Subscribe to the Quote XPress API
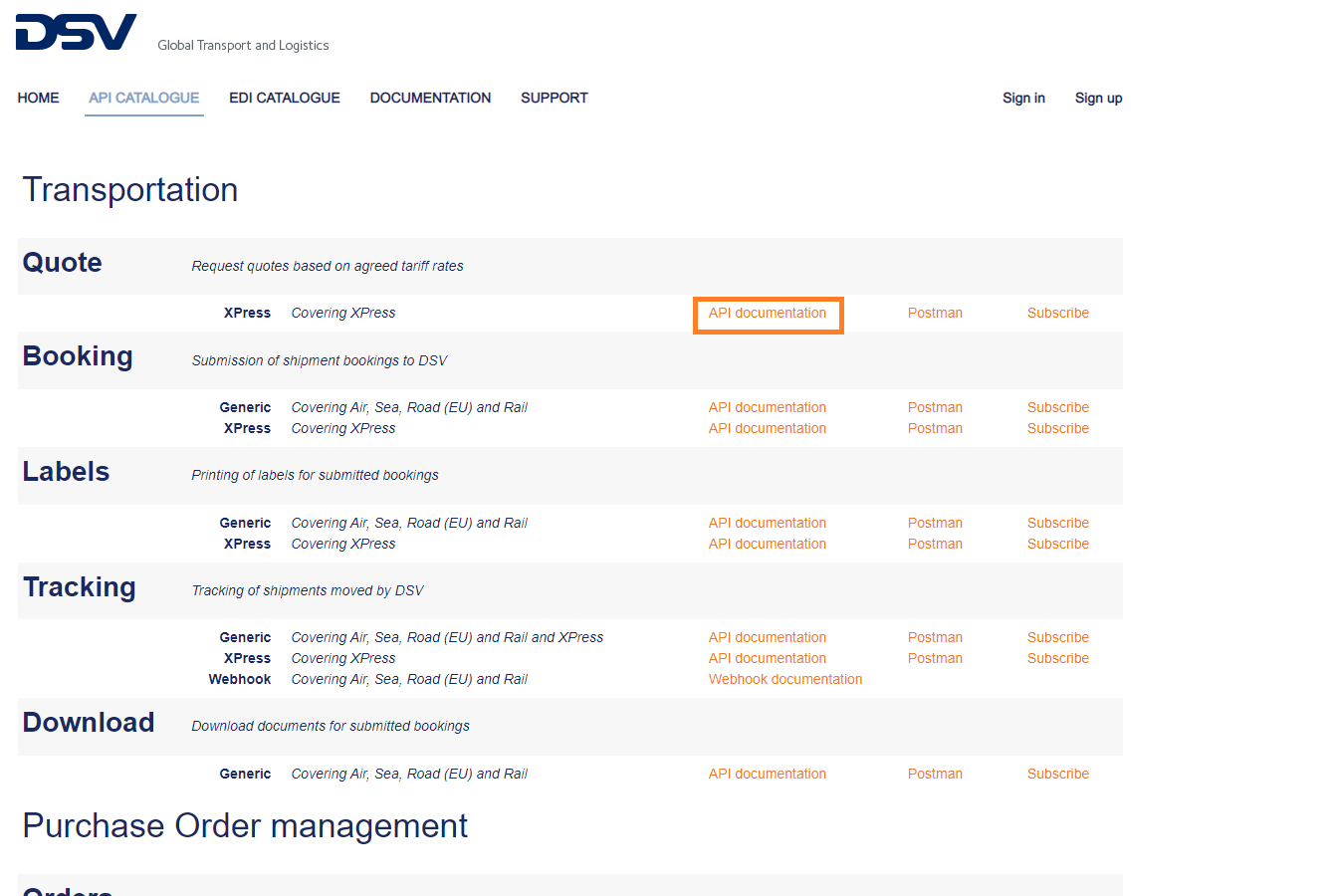The width and height of the screenshot is (1338, 896). pyautogui.click(x=1058, y=313)
